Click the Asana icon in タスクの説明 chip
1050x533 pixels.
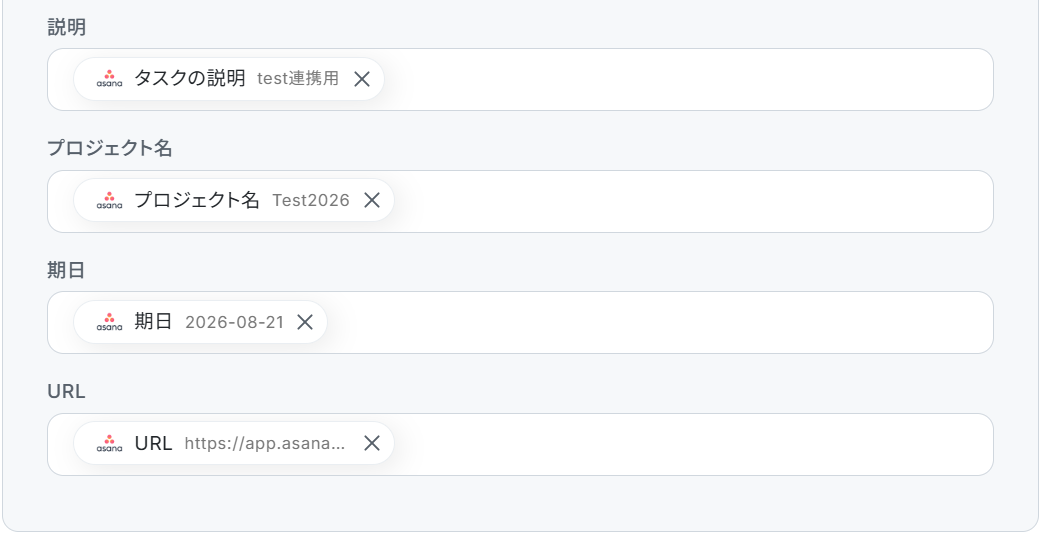[x=109, y=79]
